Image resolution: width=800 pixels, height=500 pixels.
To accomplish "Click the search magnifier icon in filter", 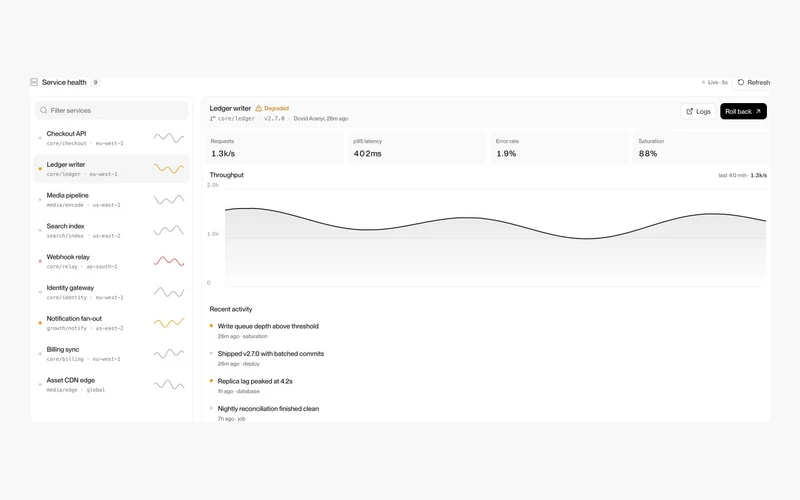I will click(x=44, y=110).
